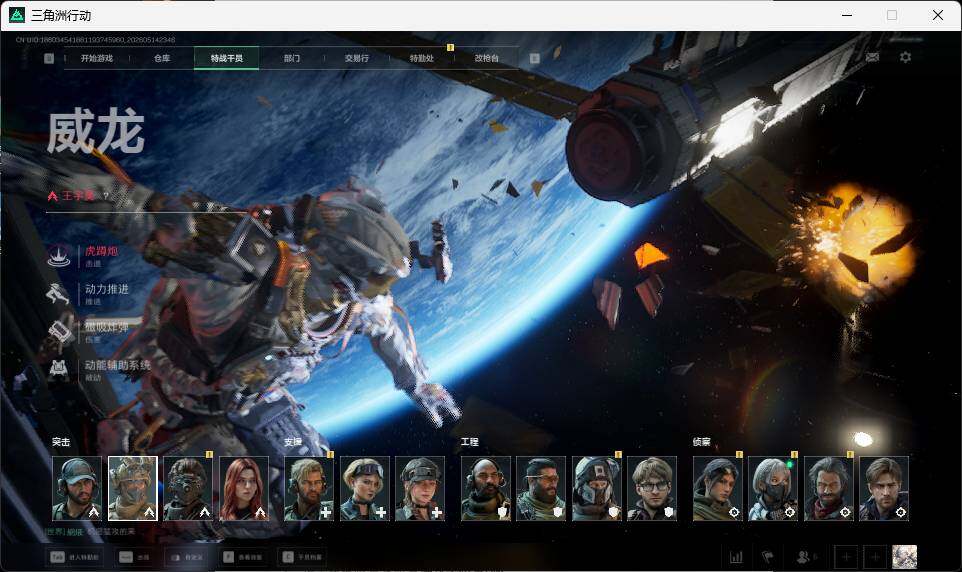The image size is (962, 572).
Task: Maximize the 三角洲行动 window
Action: [x=892, y=15]
